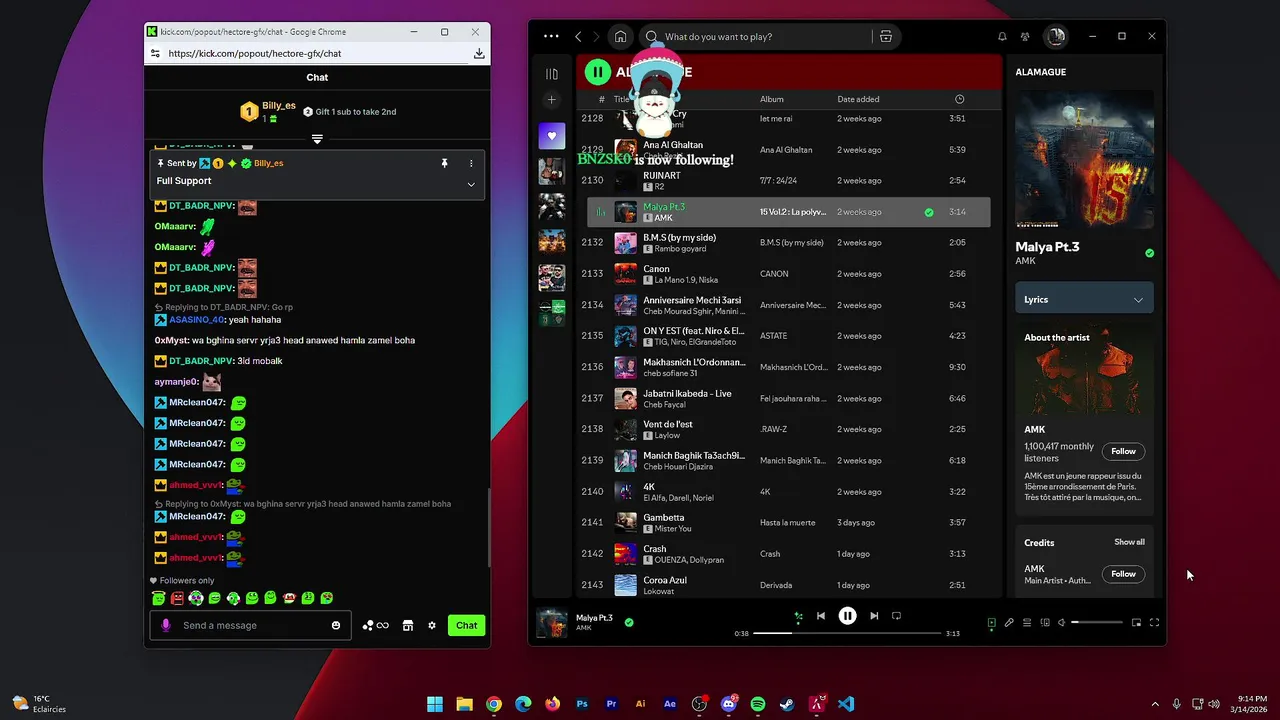
Task: Open Spotify Home
Action: (620, 37)
